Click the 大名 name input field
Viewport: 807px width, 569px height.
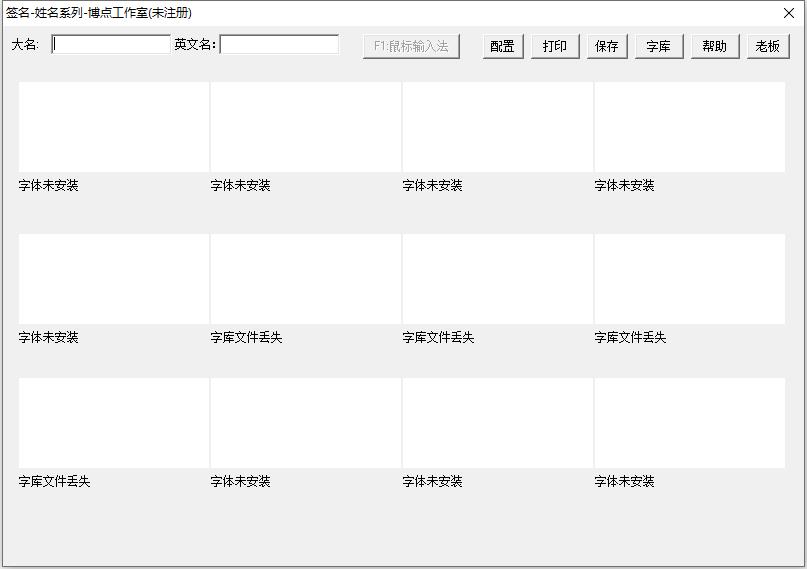(111, 45)
